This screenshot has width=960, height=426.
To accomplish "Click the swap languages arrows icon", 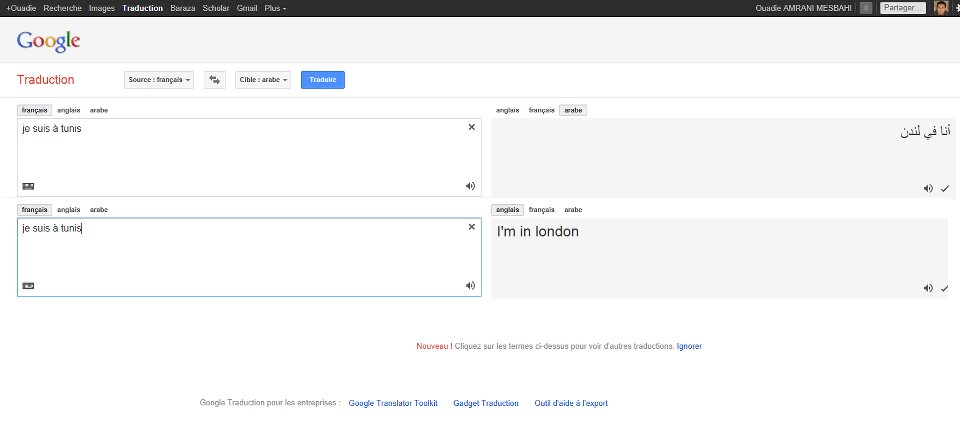I will click(x=214, y=80).
